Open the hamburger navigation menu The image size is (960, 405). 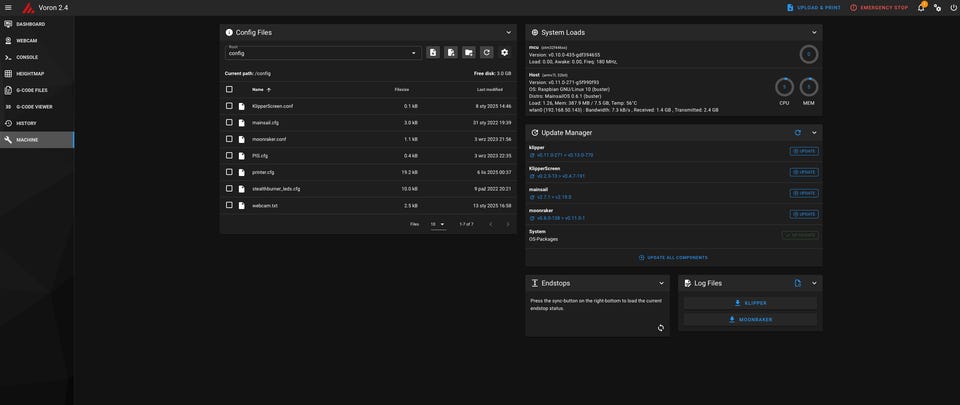[x=8, y=7]
